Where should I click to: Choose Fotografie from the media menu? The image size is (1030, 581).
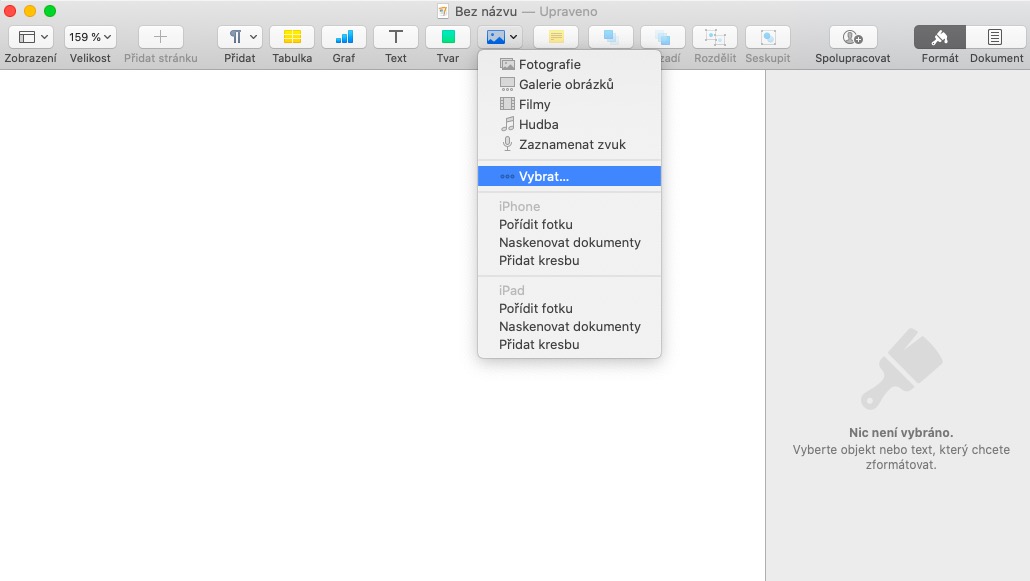pos(570,64)
